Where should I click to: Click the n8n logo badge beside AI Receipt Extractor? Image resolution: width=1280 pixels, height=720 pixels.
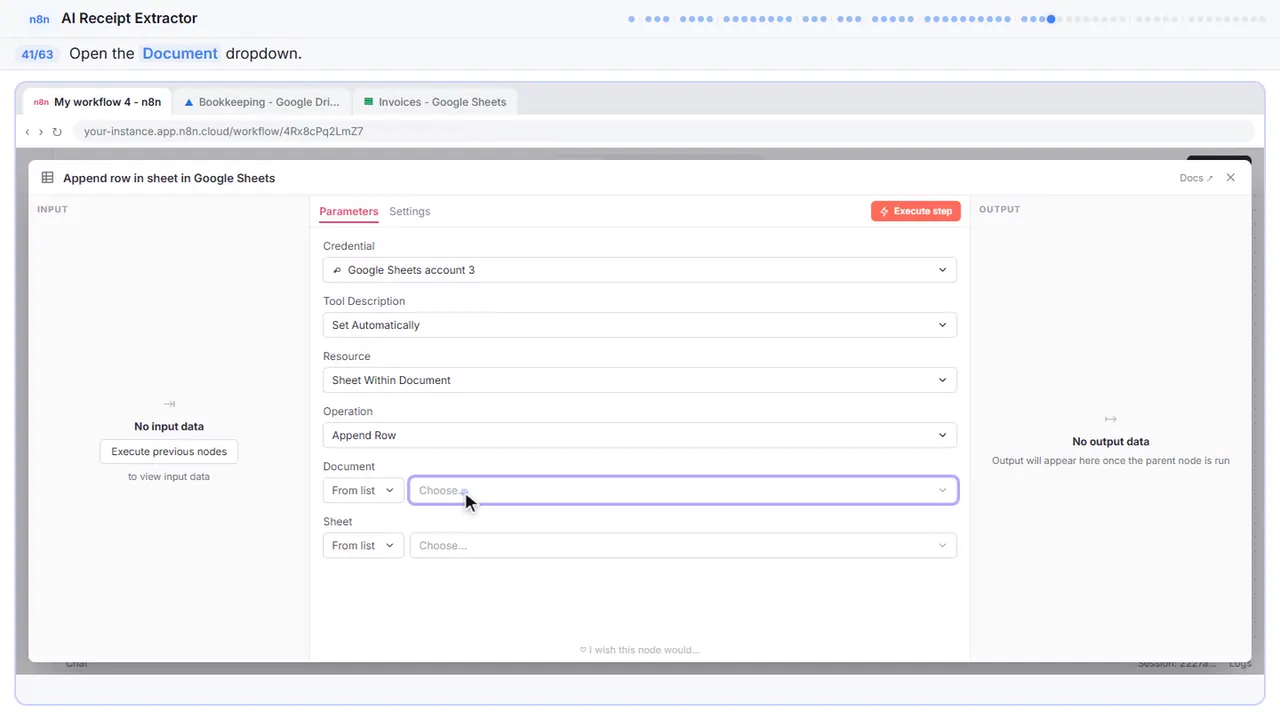coord(40,18)
